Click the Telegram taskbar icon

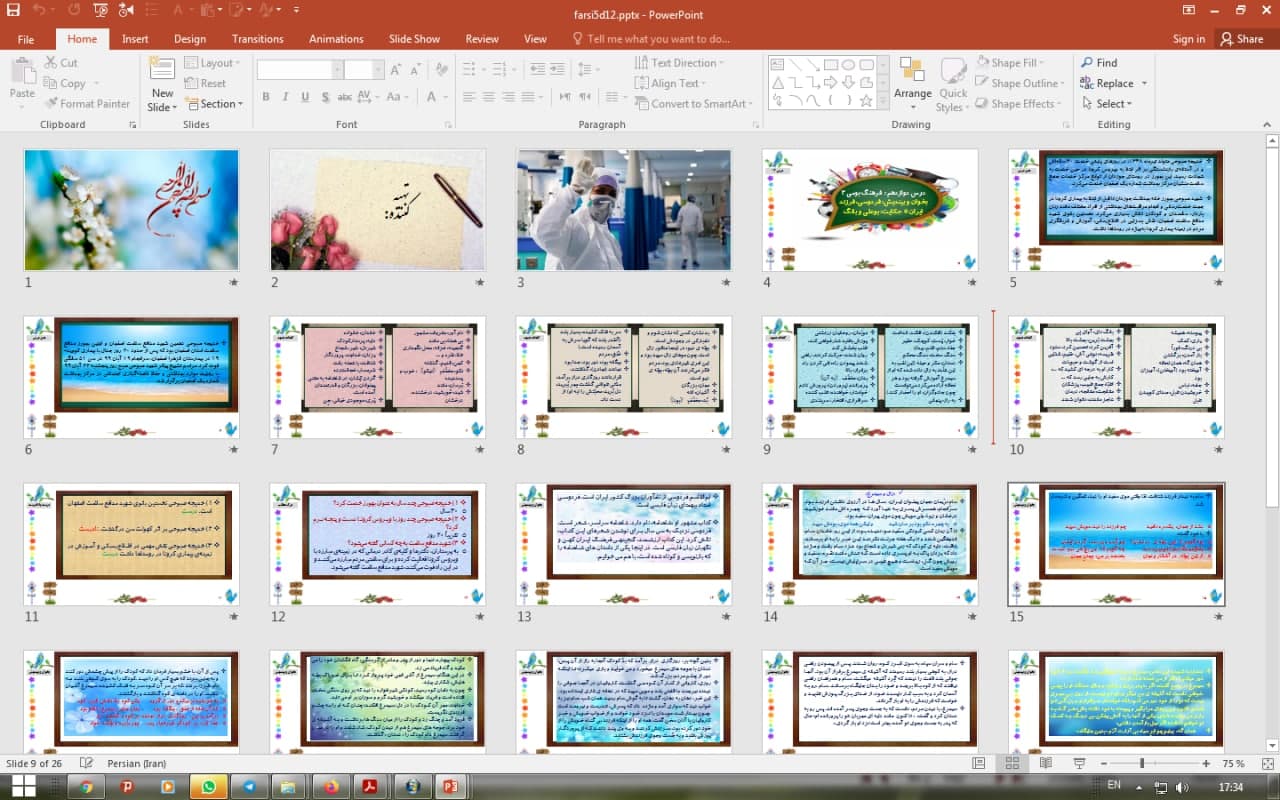click(x=249, y=787)
